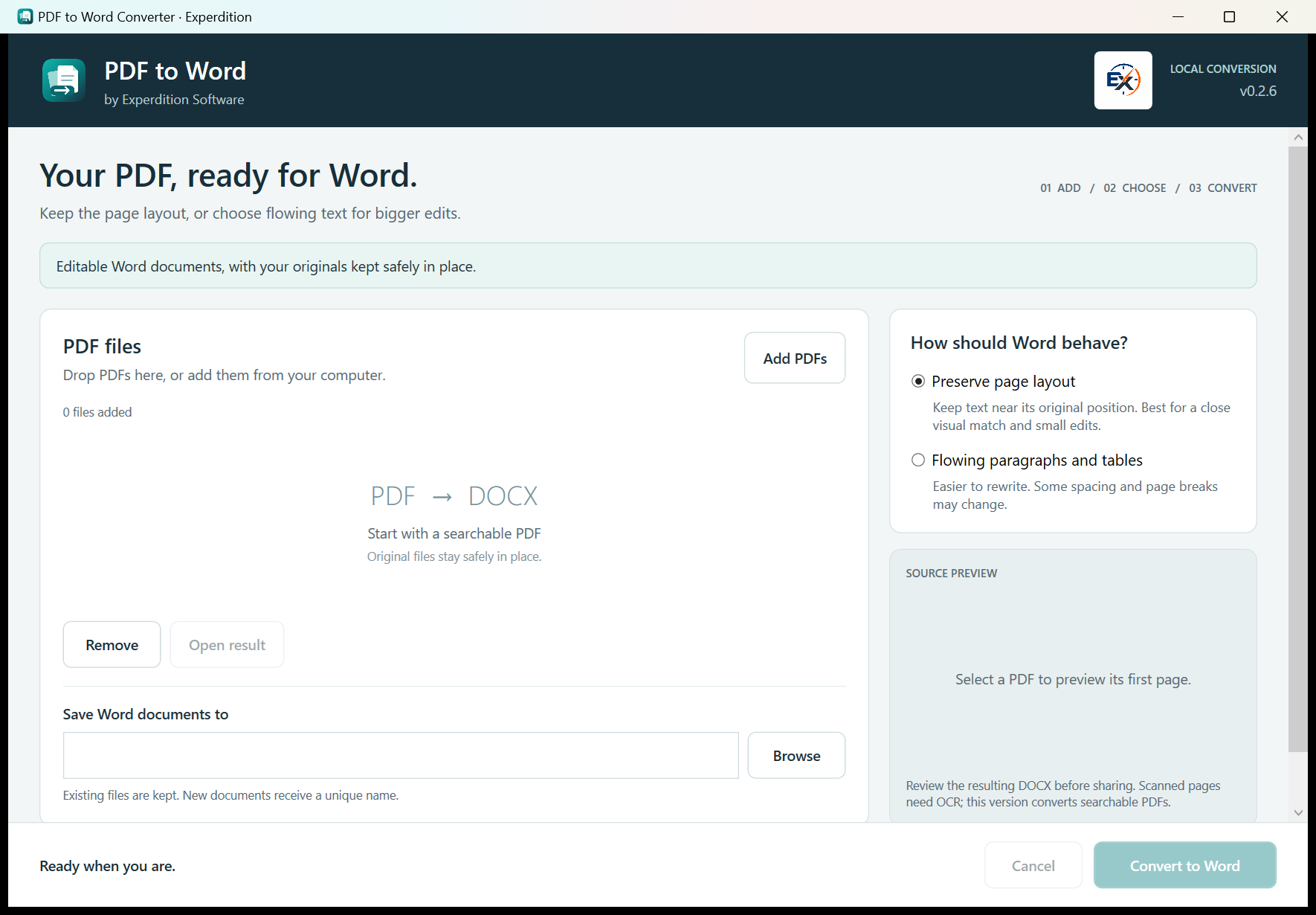The width and height of the screenshot is (1316, 915).
Task: Click the vertical scrollbar thumb
Action: 1298,449
